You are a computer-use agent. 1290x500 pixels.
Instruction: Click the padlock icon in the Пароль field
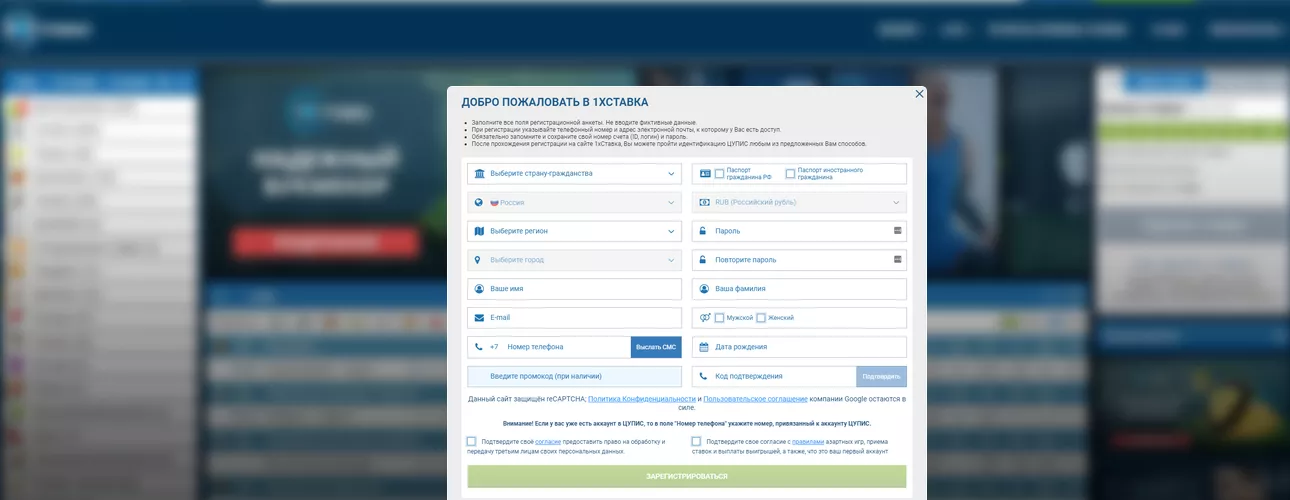click(x=704, y=231)
